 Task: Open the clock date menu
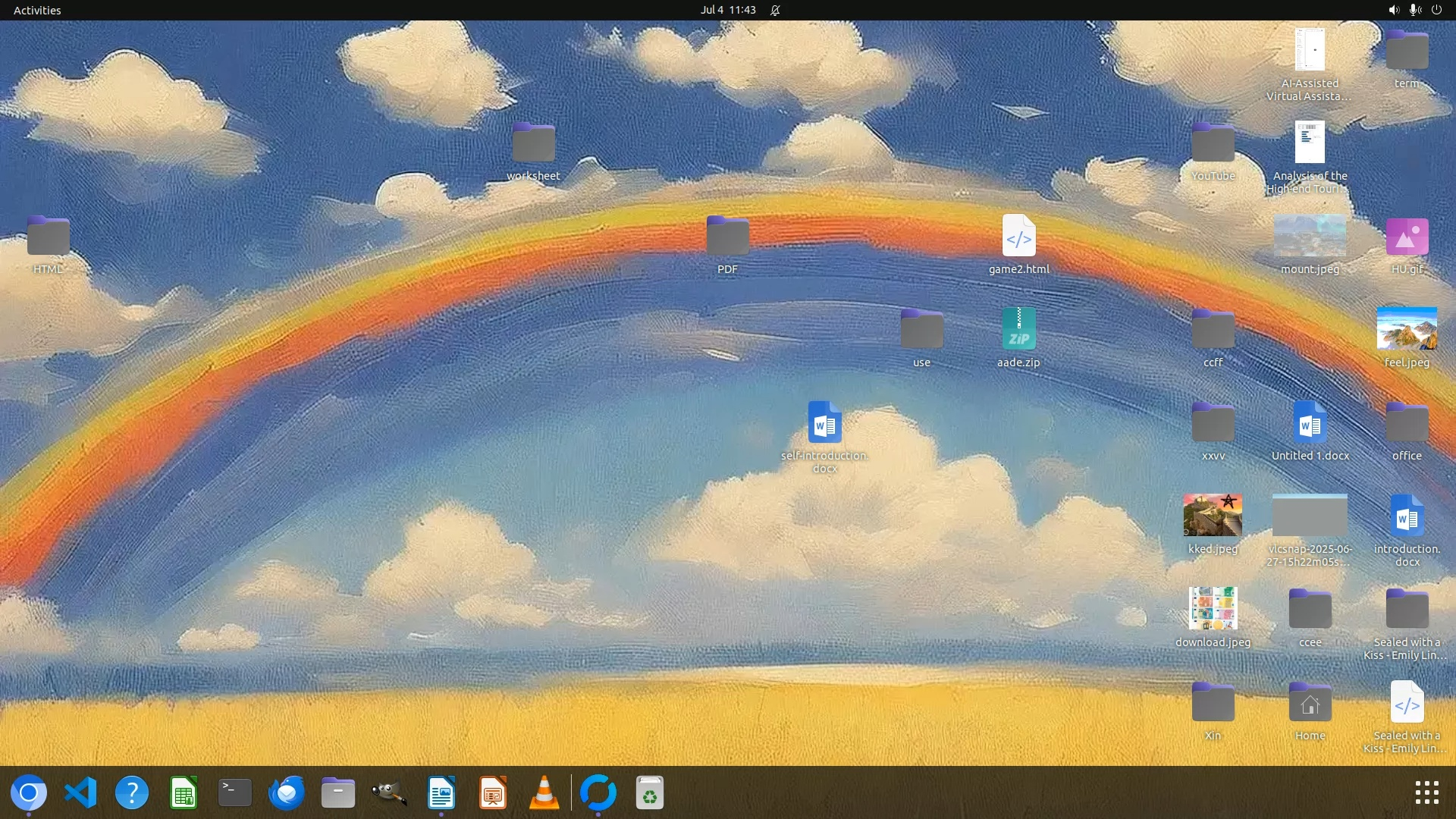[x=727, y=10]
